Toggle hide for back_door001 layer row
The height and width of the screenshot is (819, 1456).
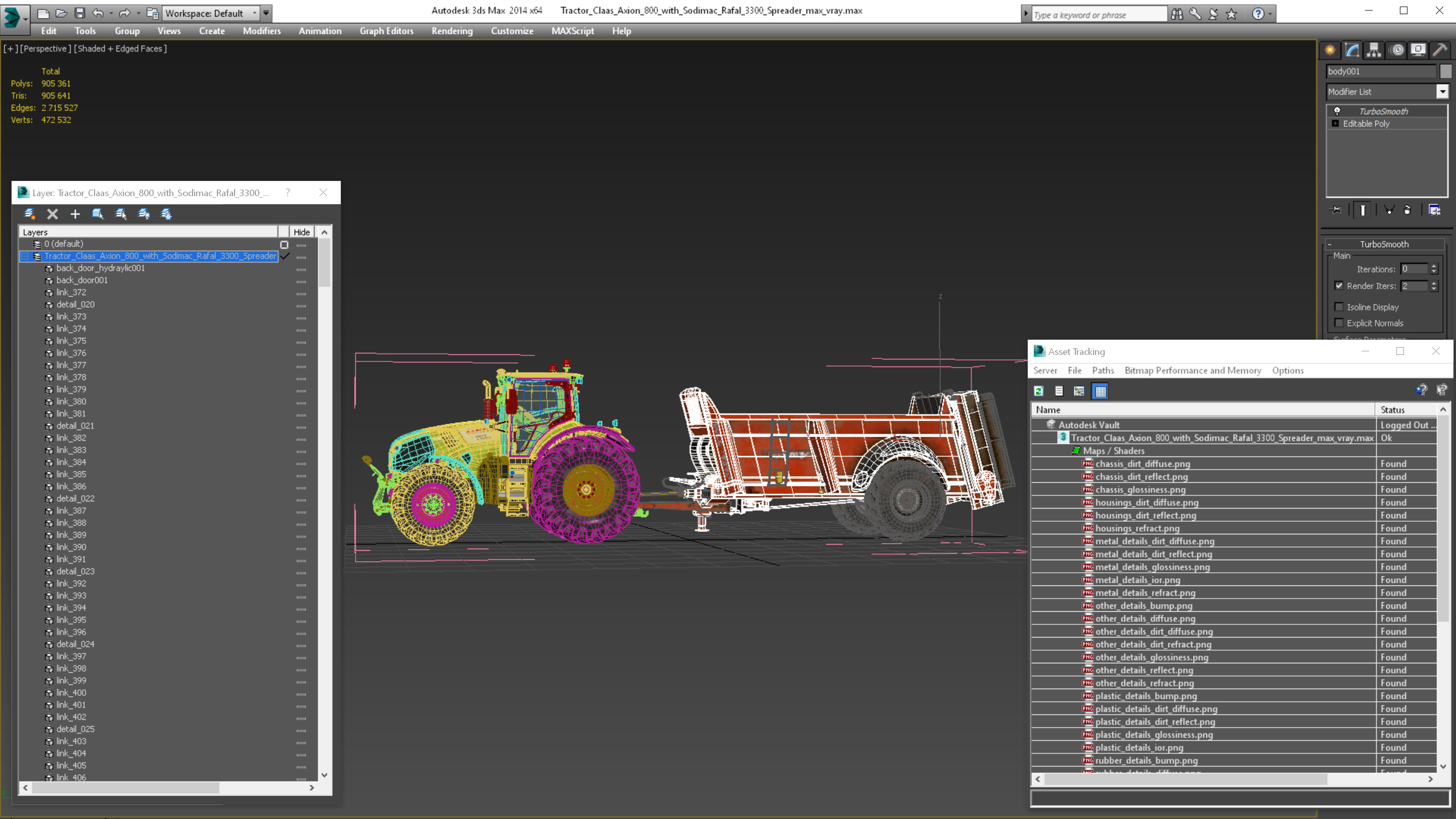301,282
